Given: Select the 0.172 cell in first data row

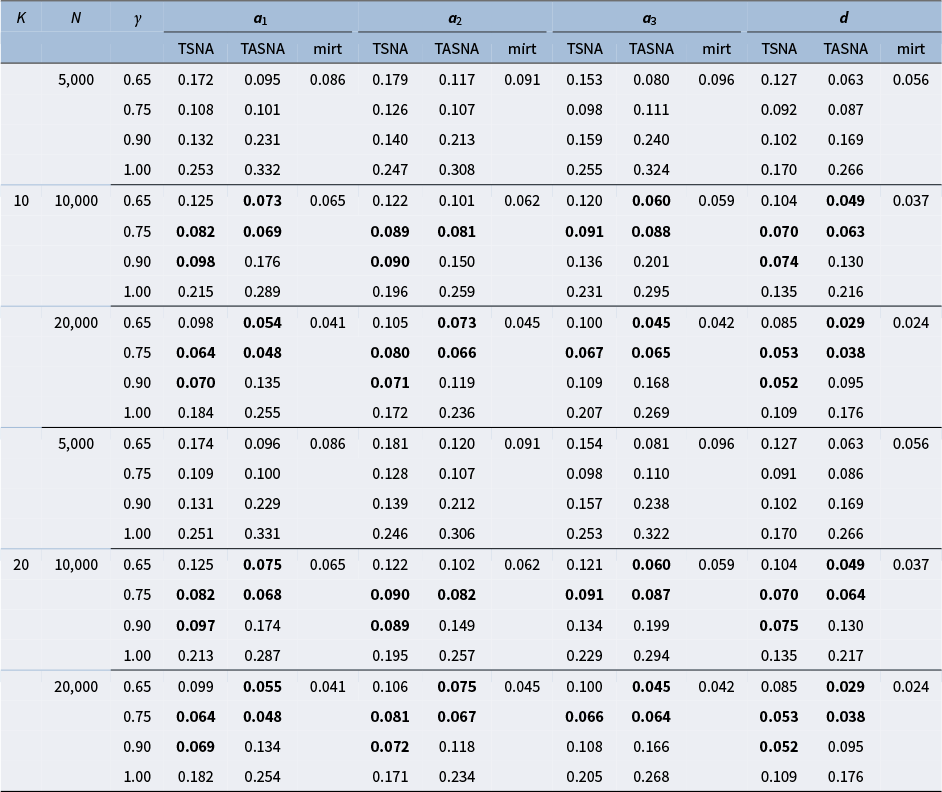Looking at the screenshot, I should 196,80.
